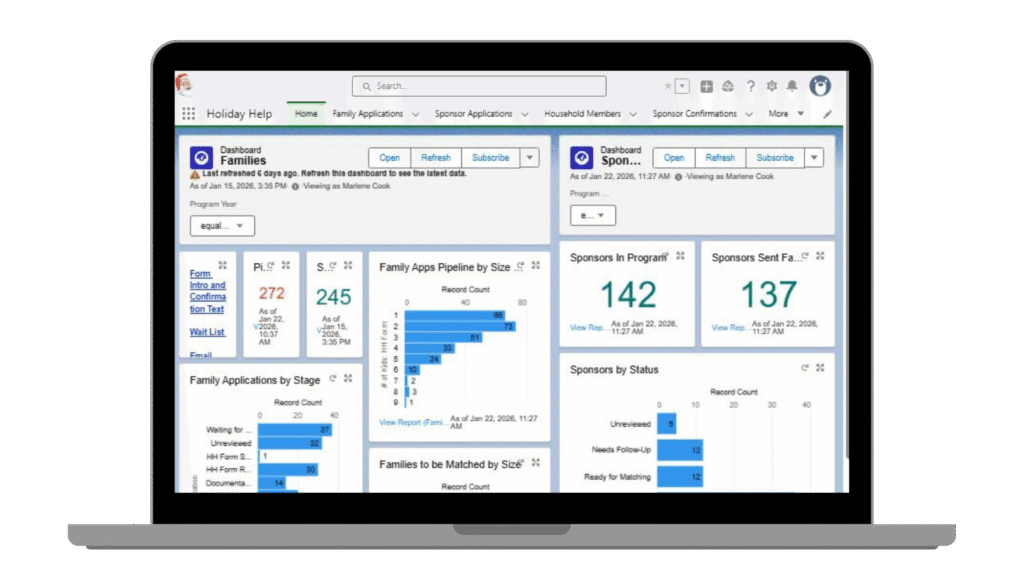
Task: Expand the Sponsors by Status widget
Action: coord(820,368)
